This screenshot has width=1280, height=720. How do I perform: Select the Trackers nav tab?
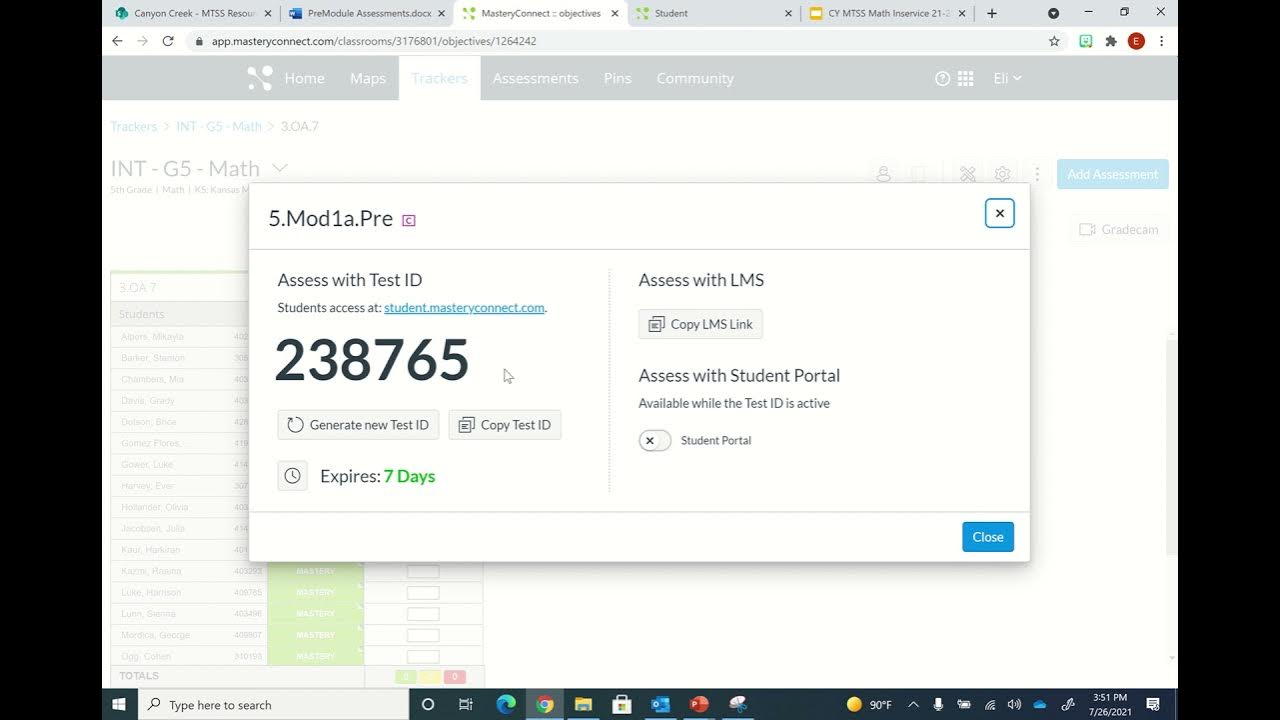click(x=439, y=78)
